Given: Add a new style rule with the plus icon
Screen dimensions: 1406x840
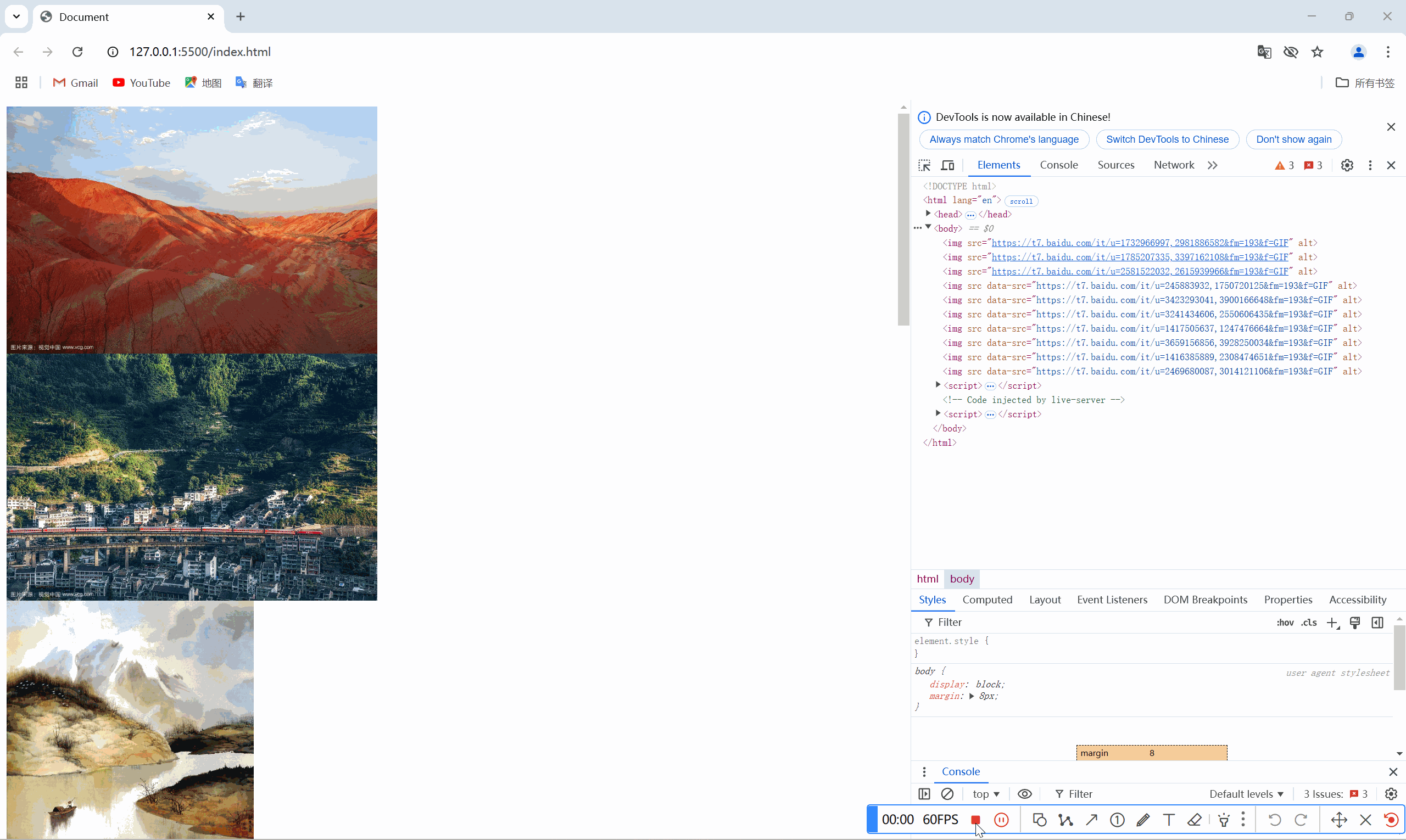Looking at the screenshot, I should point(1332,622).
